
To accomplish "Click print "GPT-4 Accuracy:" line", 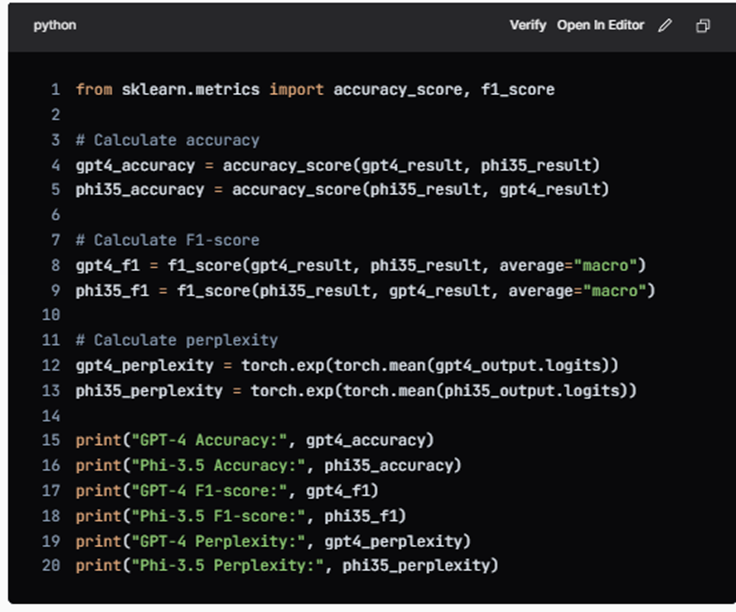I will [254, 440].
